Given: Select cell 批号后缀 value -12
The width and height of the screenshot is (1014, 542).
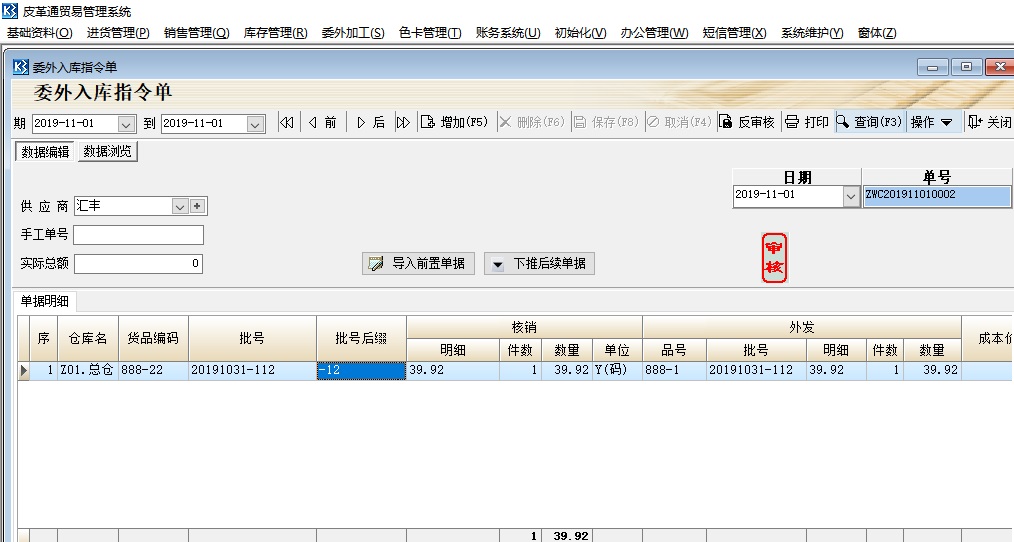Looking at the screenshot, I should (x=361, y=371).
